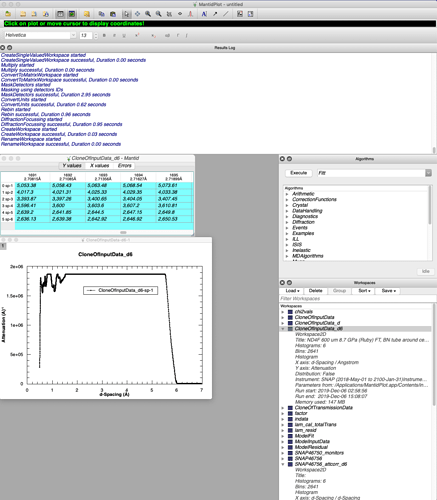Click table cell 2,650.53
437x500 pixels.
pos(174,219)
